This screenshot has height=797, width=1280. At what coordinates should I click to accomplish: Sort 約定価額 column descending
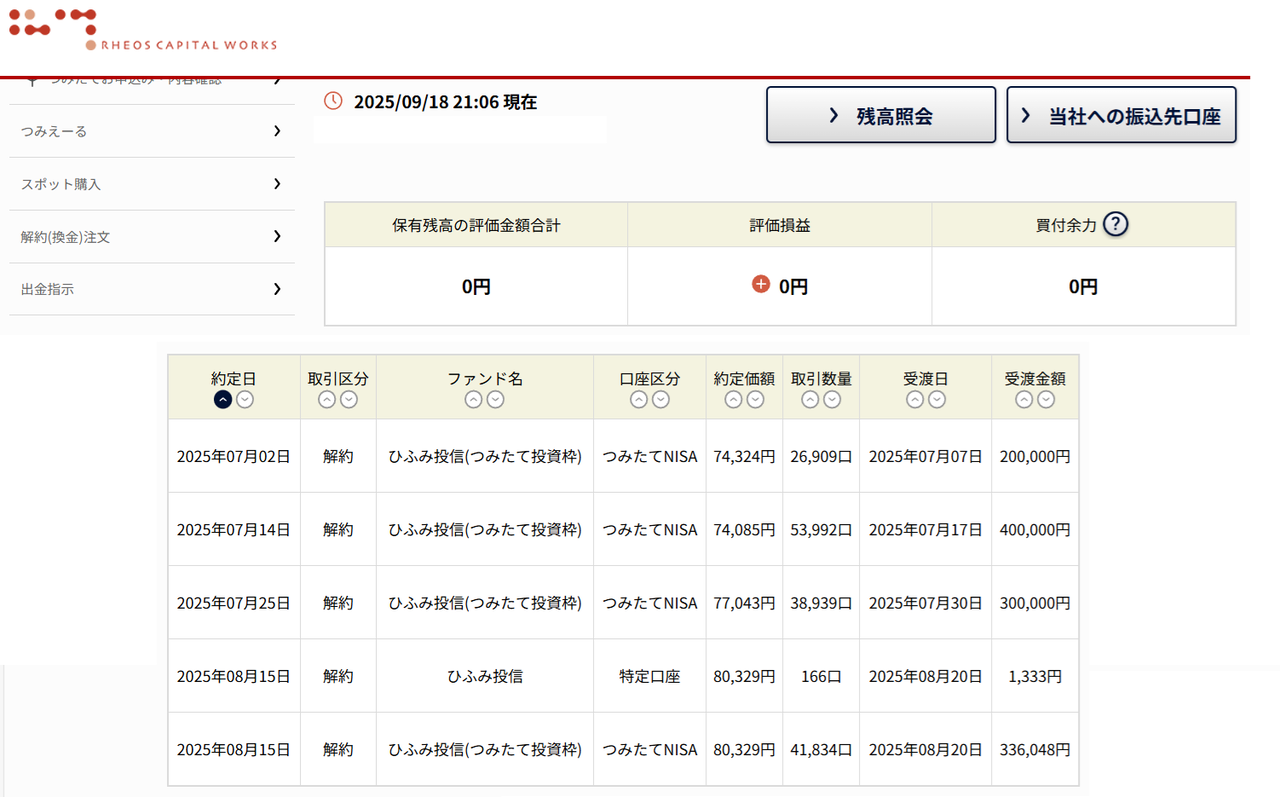[755, 399]
